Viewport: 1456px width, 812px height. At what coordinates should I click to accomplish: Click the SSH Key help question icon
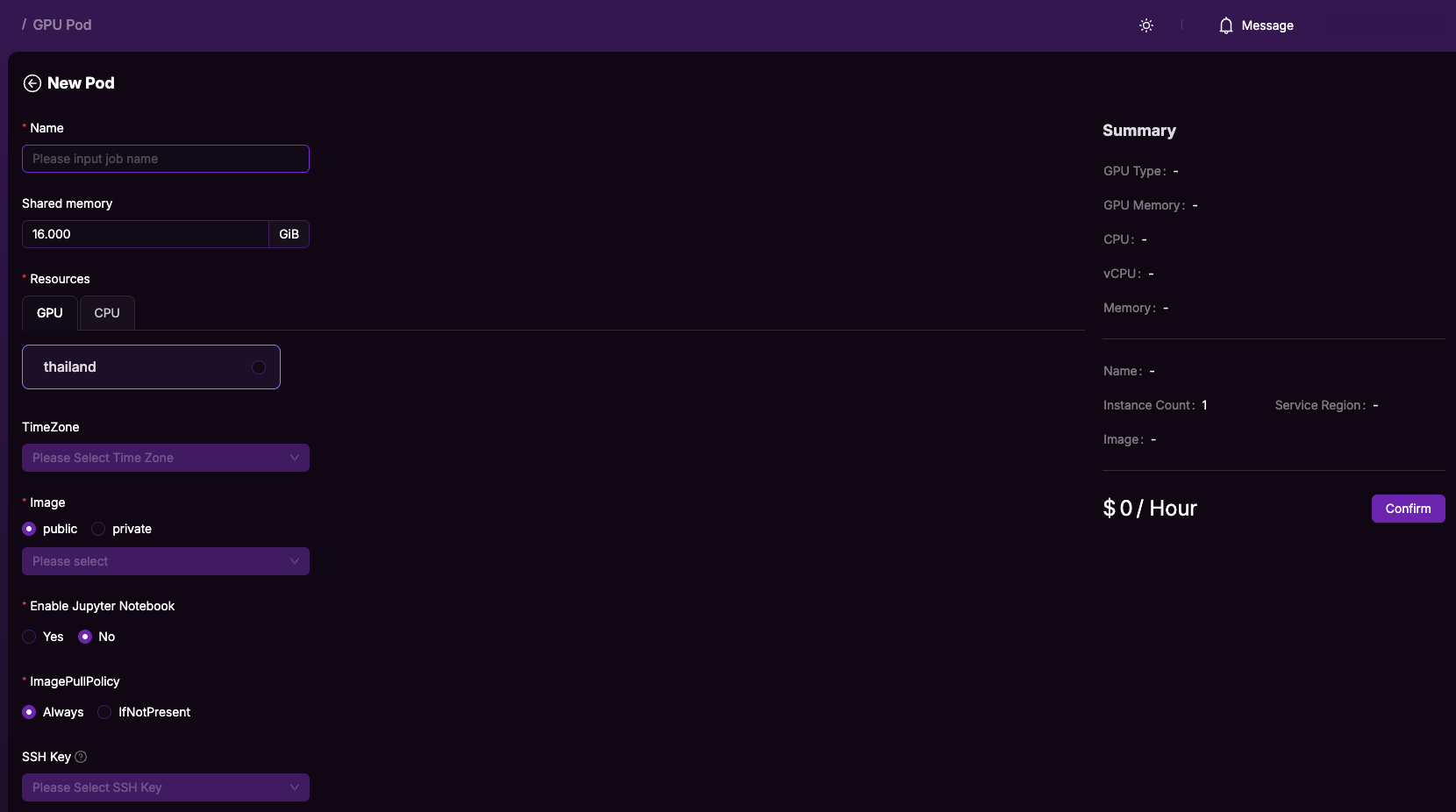[x=81, y=757]
